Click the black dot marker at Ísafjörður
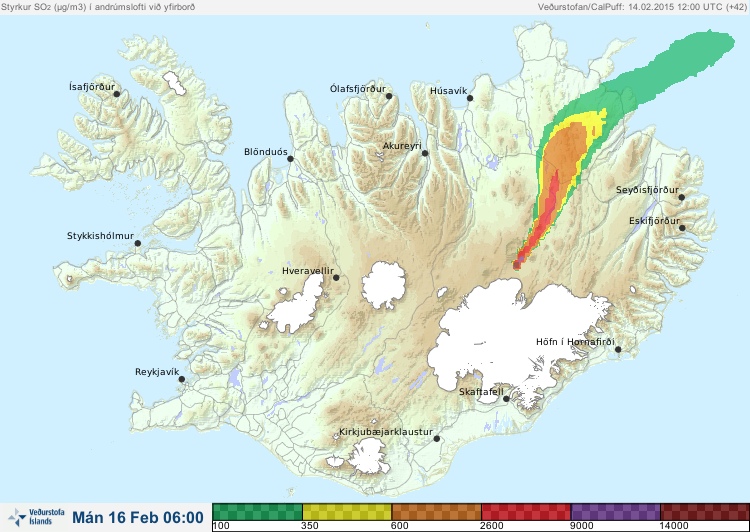Image resolution: width=750 pixels, height=532 pixels. pos(116,94)
